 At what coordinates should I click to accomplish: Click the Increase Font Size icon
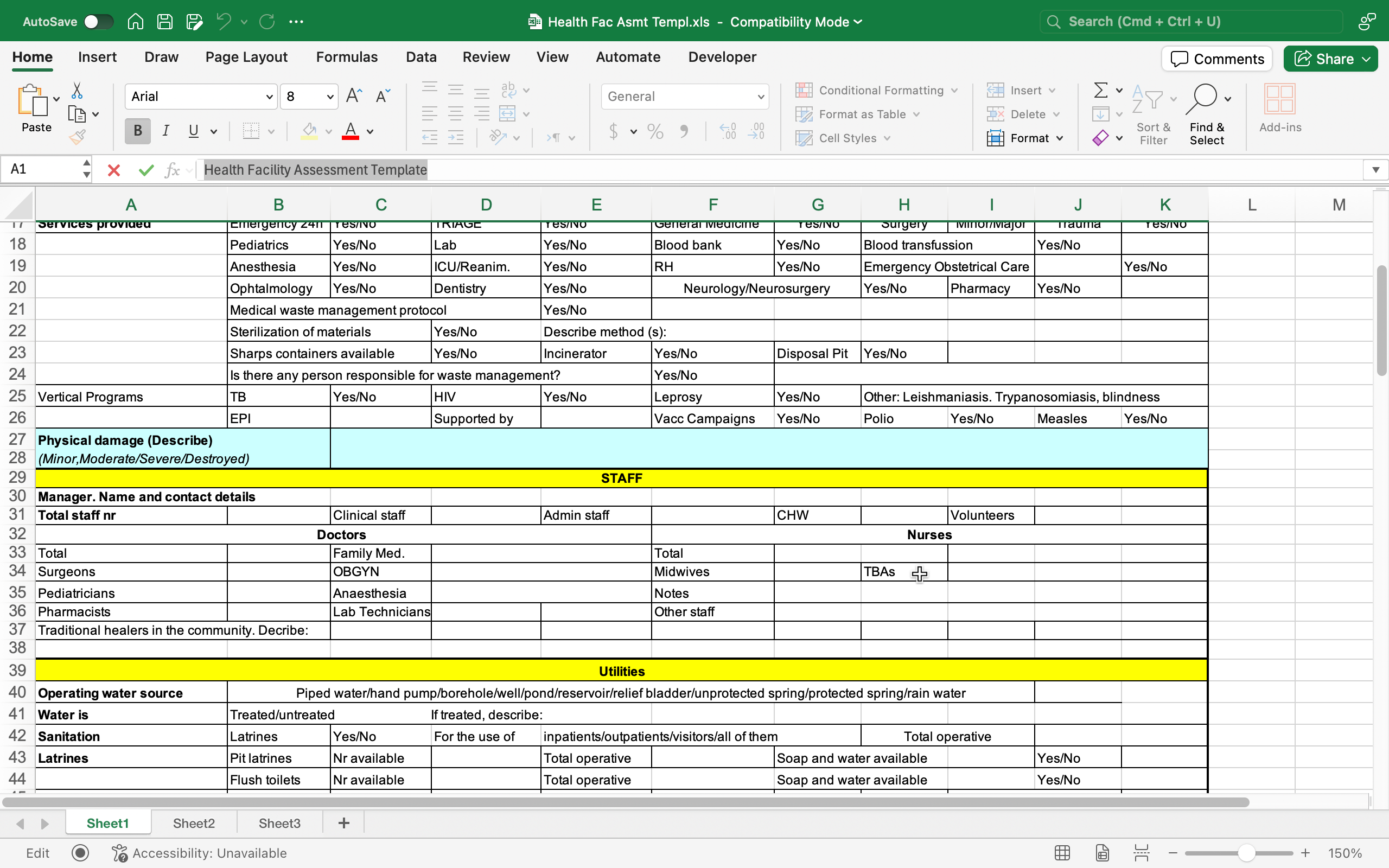click(x=354, y=96)
